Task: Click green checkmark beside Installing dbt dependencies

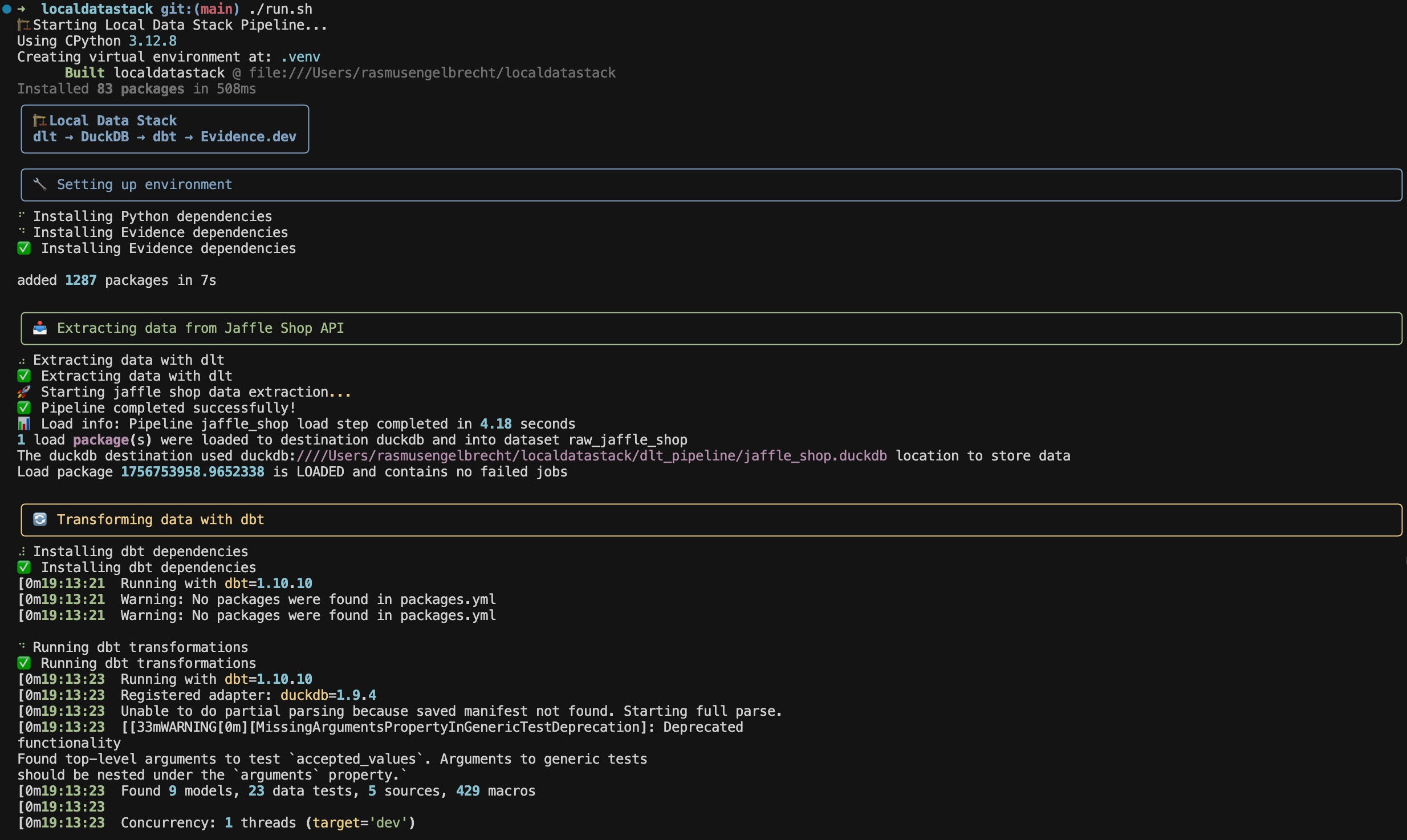Action: (x=23, y=568)
